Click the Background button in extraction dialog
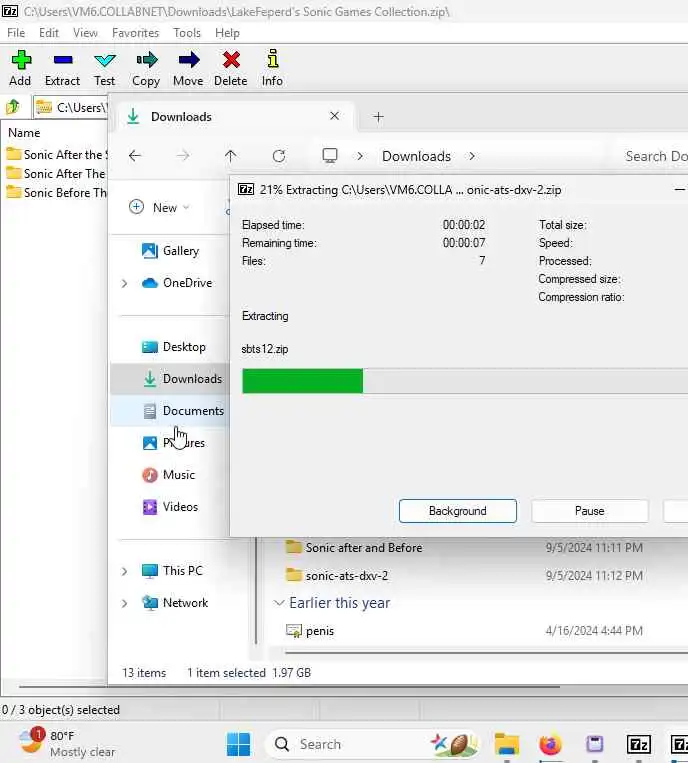688x763 pixels. [457, 511]
